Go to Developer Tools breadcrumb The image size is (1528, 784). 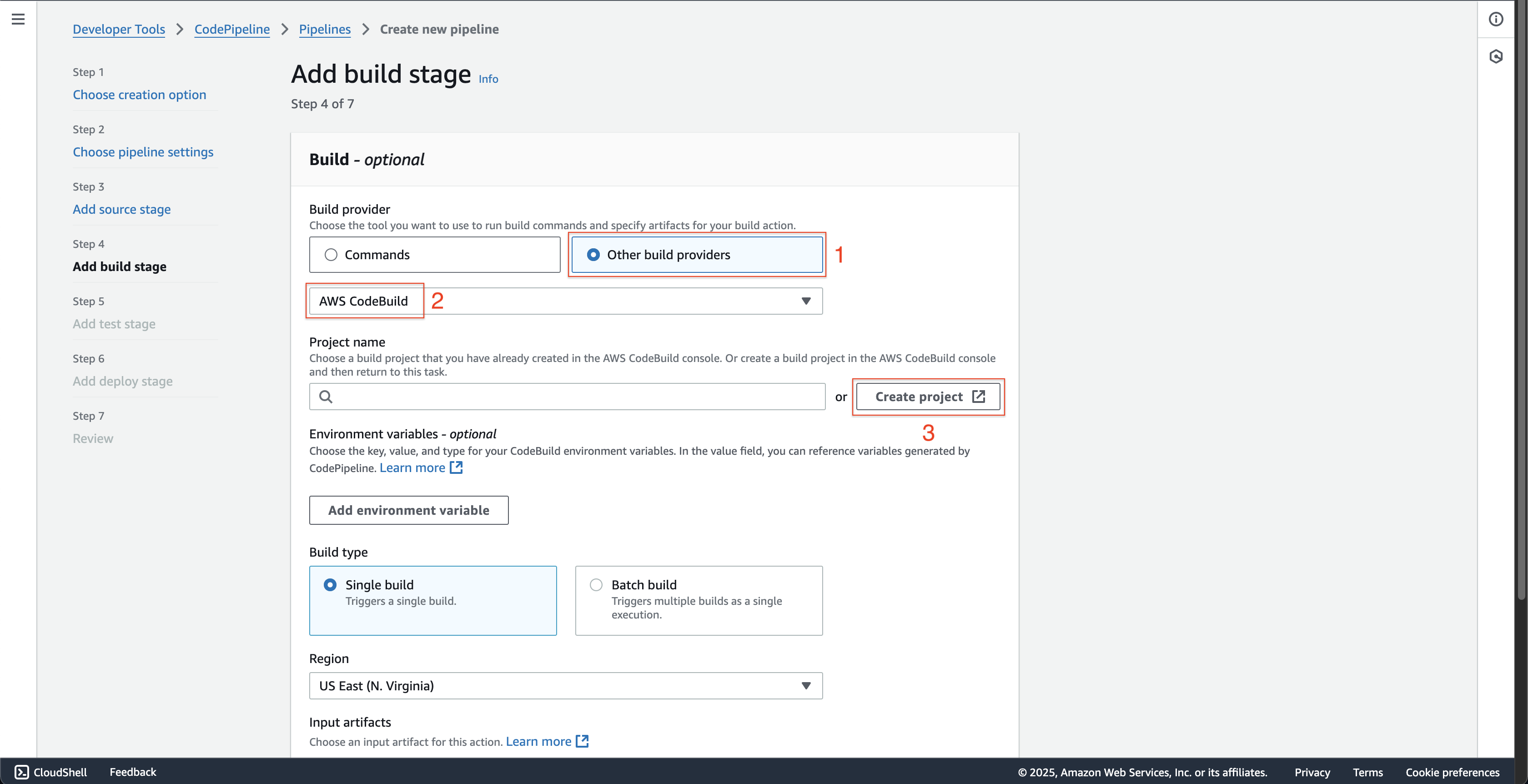click(119, 29)
